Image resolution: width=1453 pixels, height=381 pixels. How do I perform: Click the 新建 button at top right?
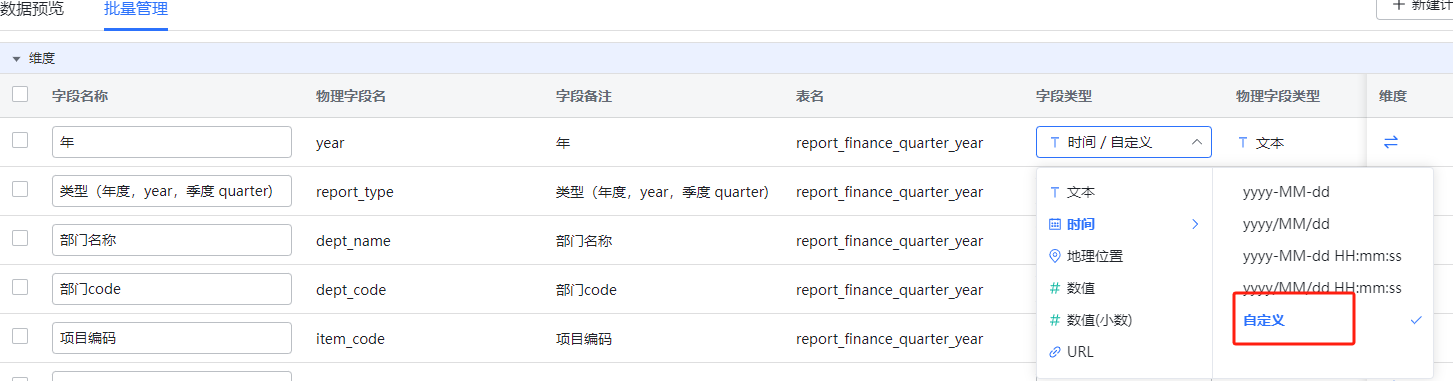tap(1414, 6)
